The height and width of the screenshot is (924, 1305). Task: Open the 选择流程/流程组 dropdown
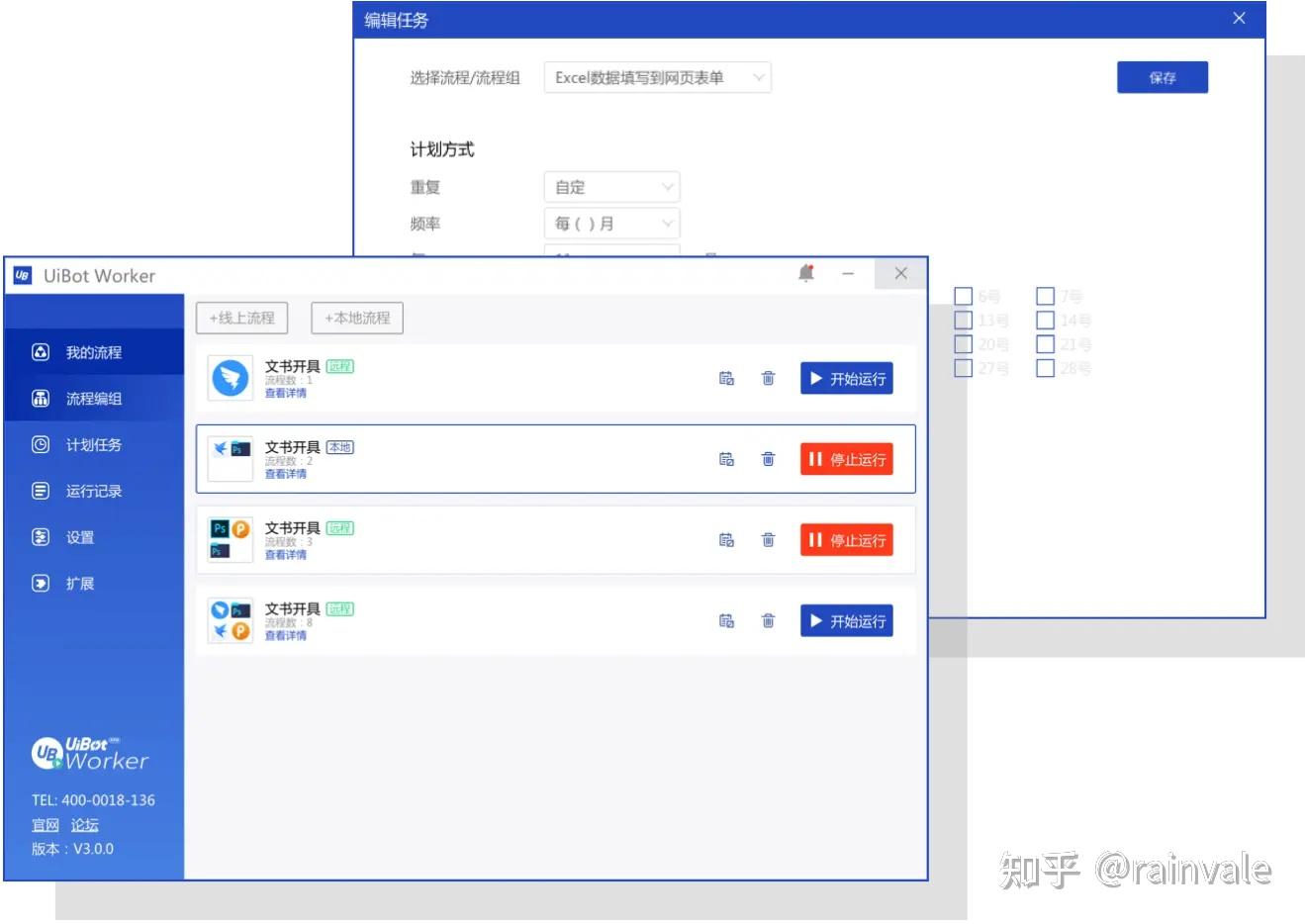(x=657, y=77)
